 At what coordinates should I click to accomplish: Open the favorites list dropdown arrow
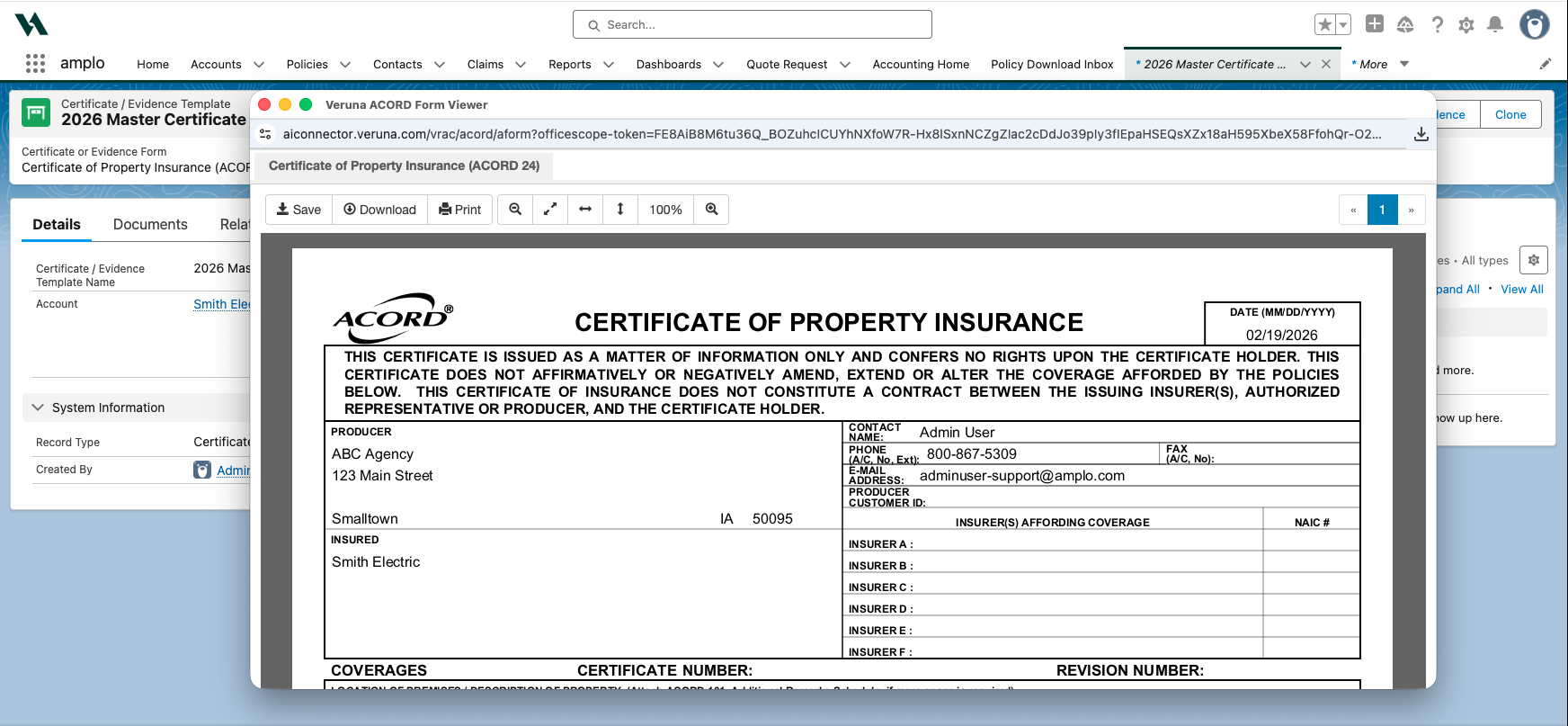(x=1343, y=24)
